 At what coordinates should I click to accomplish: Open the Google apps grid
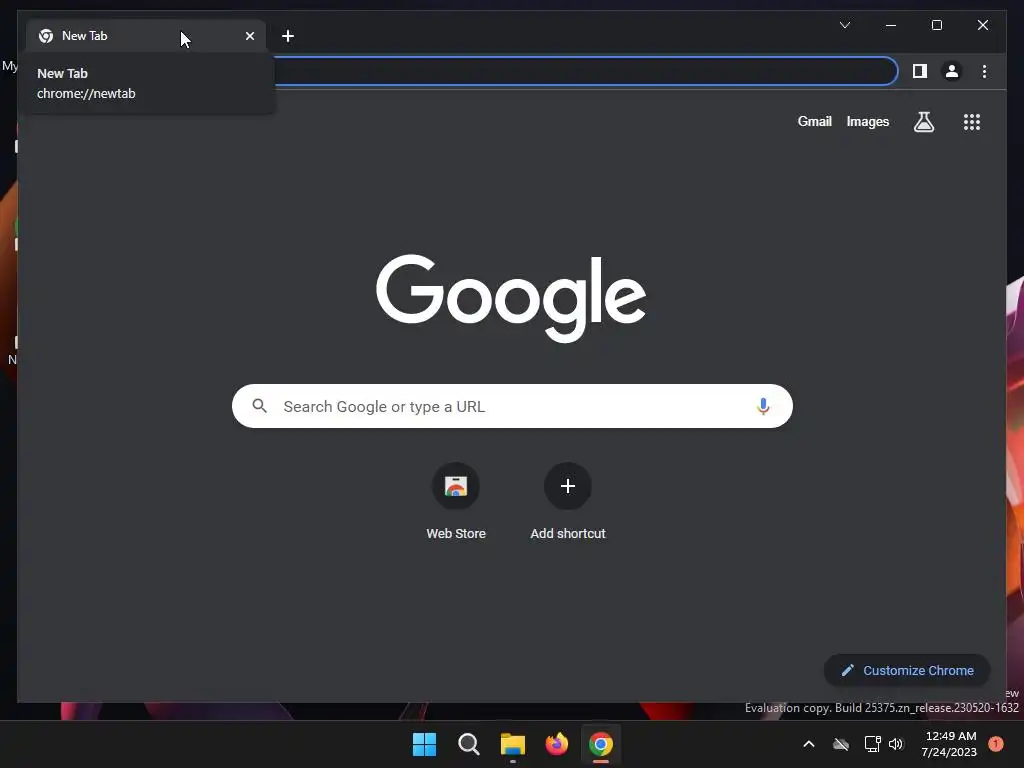(x=972, y=122)
